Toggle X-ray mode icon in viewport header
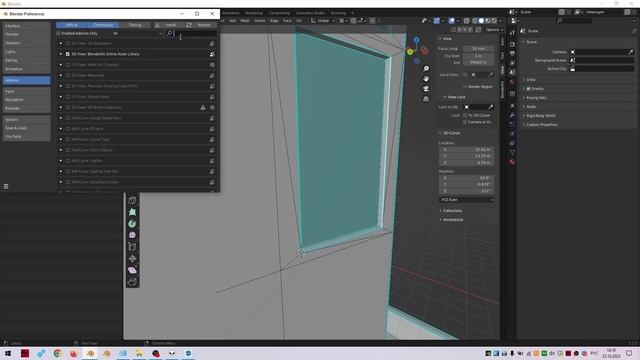 (466, 20)
